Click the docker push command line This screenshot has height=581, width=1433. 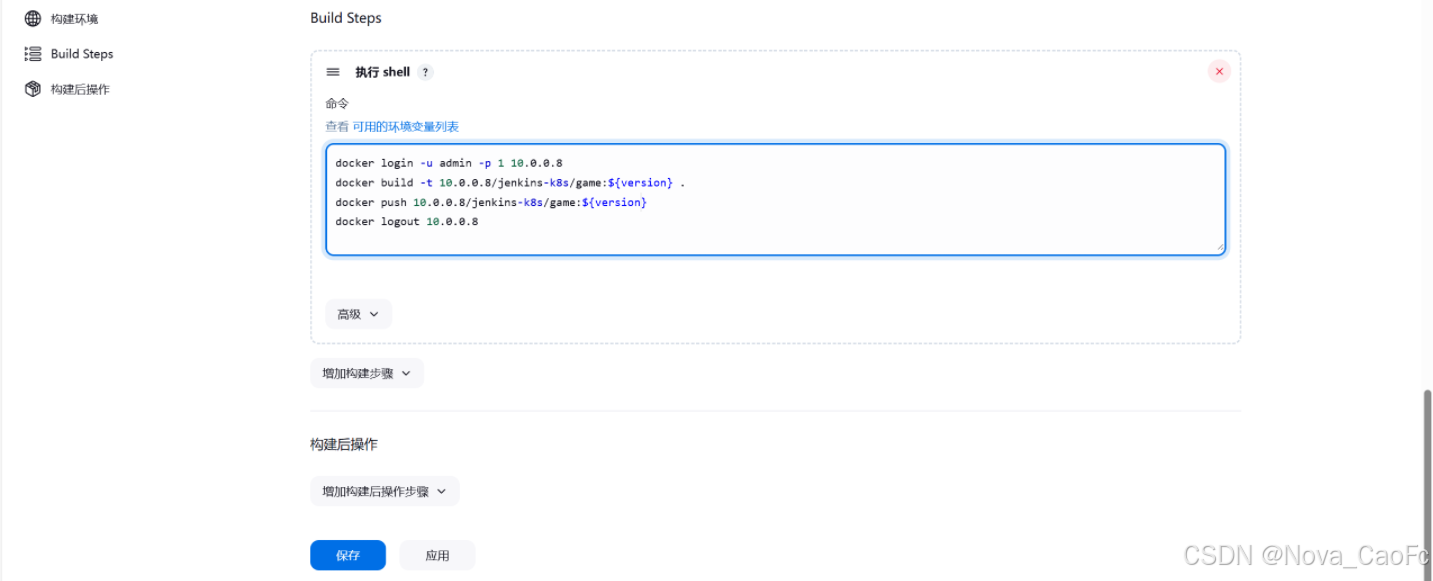pyautogui.click(x=491, y=202)
